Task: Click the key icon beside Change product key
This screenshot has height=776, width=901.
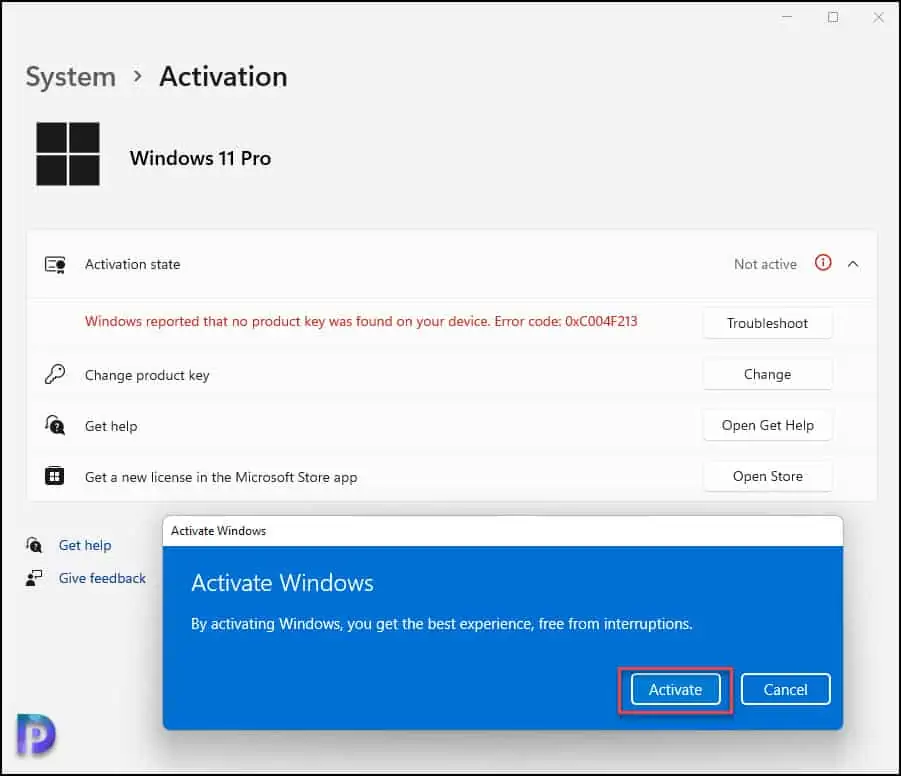Action: pos(55,375)
